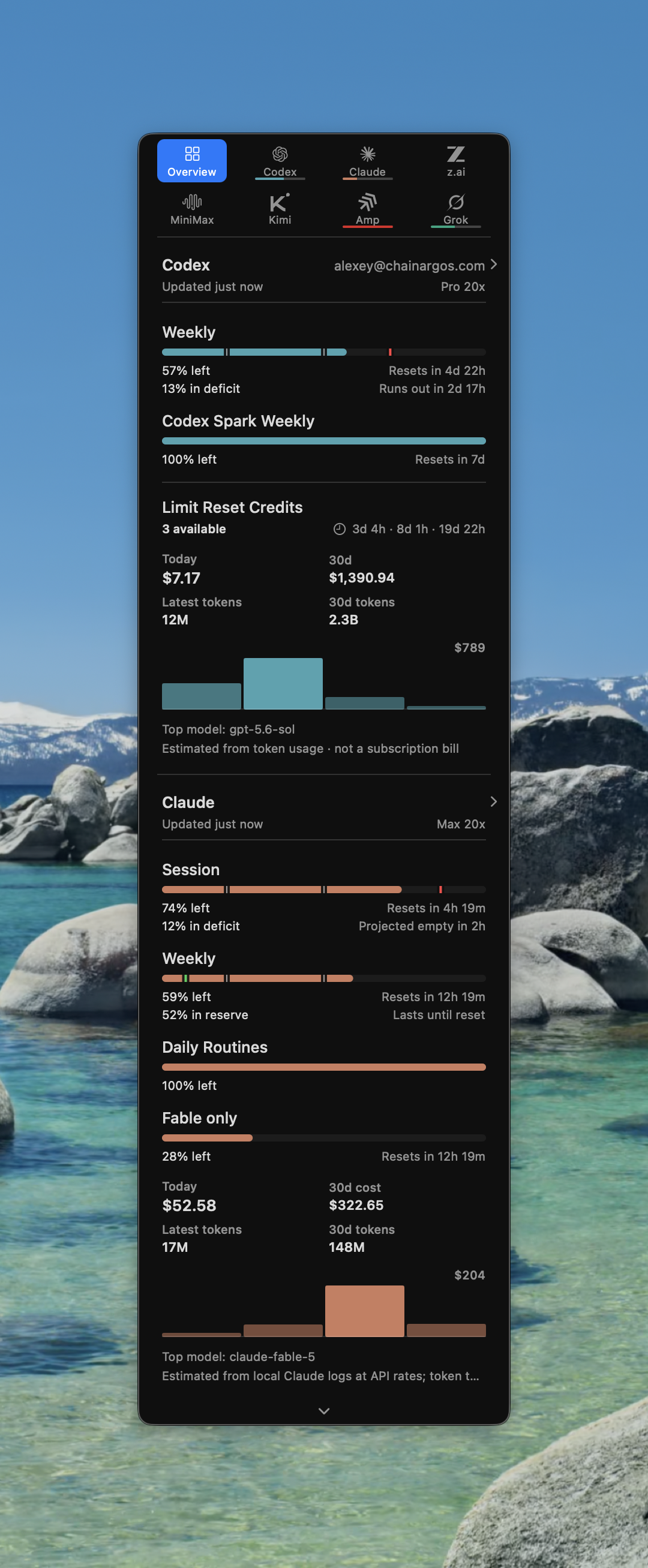Click '74% left' under Claude Session

pyautogui.click(x=186, y=908)
